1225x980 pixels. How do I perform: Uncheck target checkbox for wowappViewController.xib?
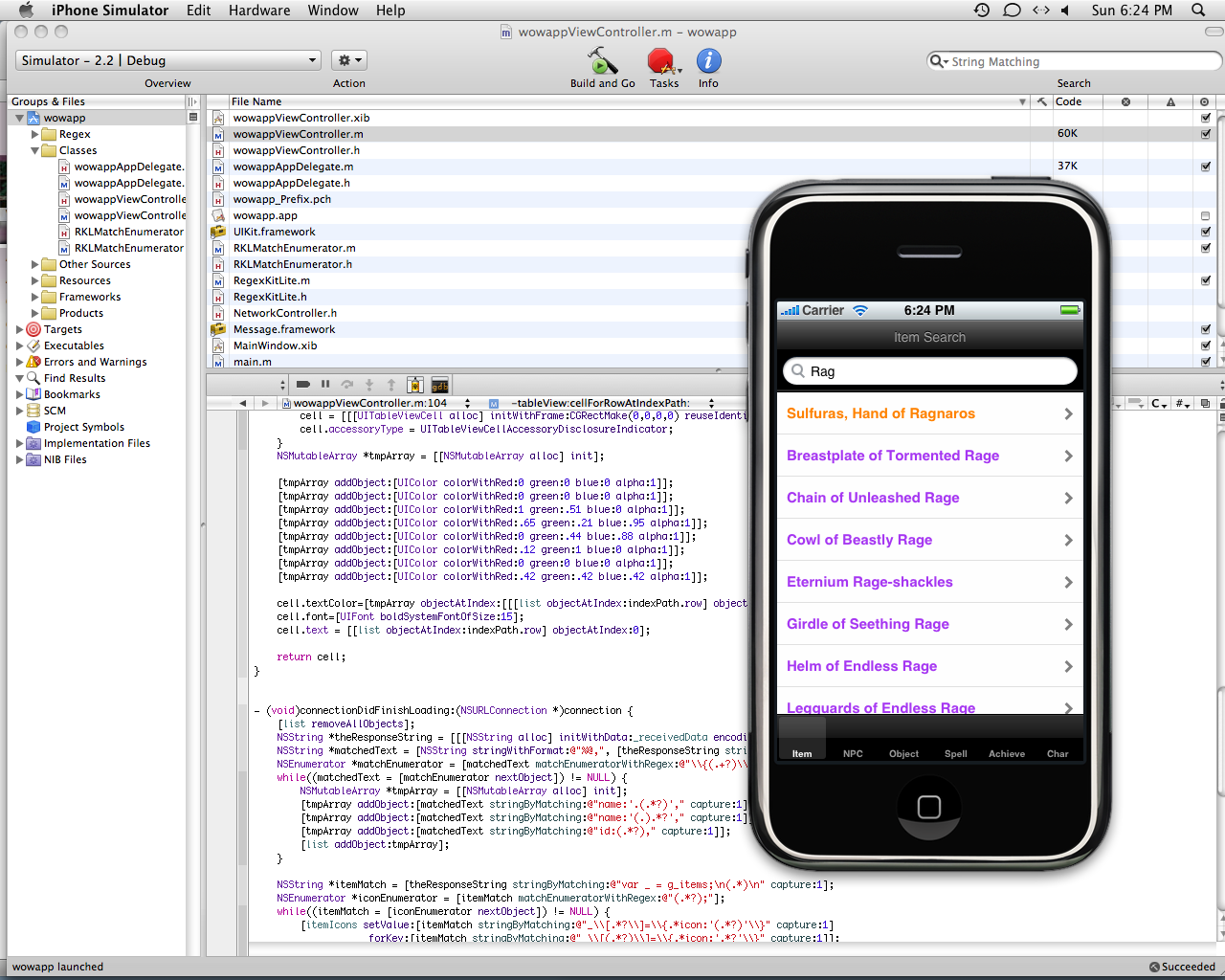tap(1205, 118)
